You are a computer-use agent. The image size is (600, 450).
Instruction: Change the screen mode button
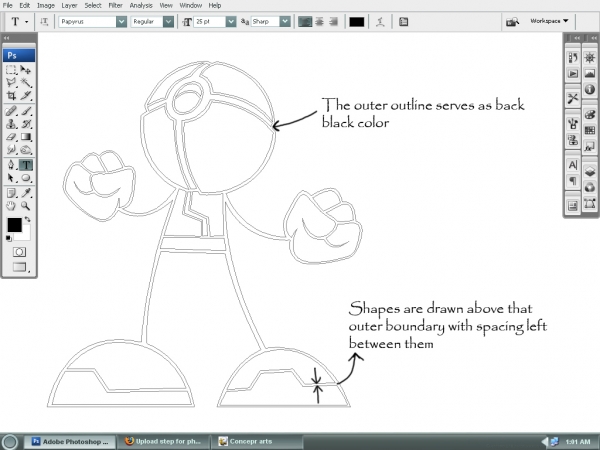click(x=19, y=267)
